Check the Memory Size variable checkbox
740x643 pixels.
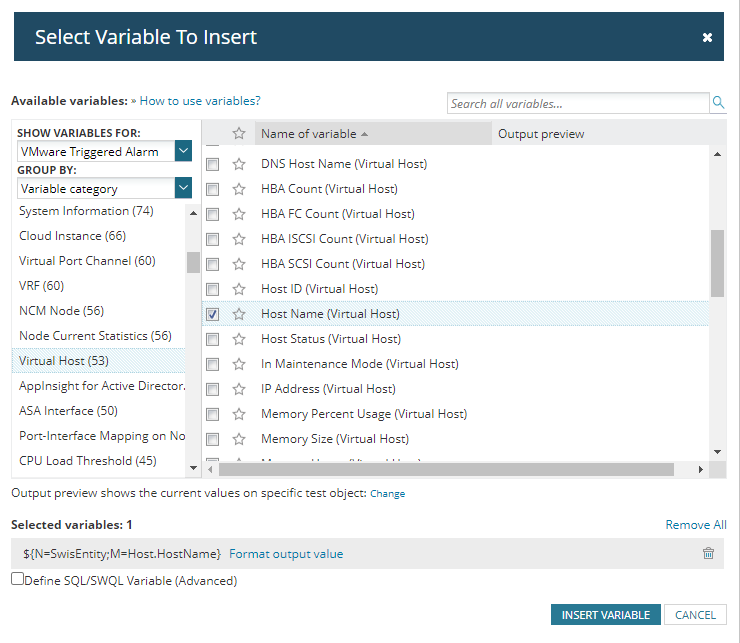click(x=213, y=439)
